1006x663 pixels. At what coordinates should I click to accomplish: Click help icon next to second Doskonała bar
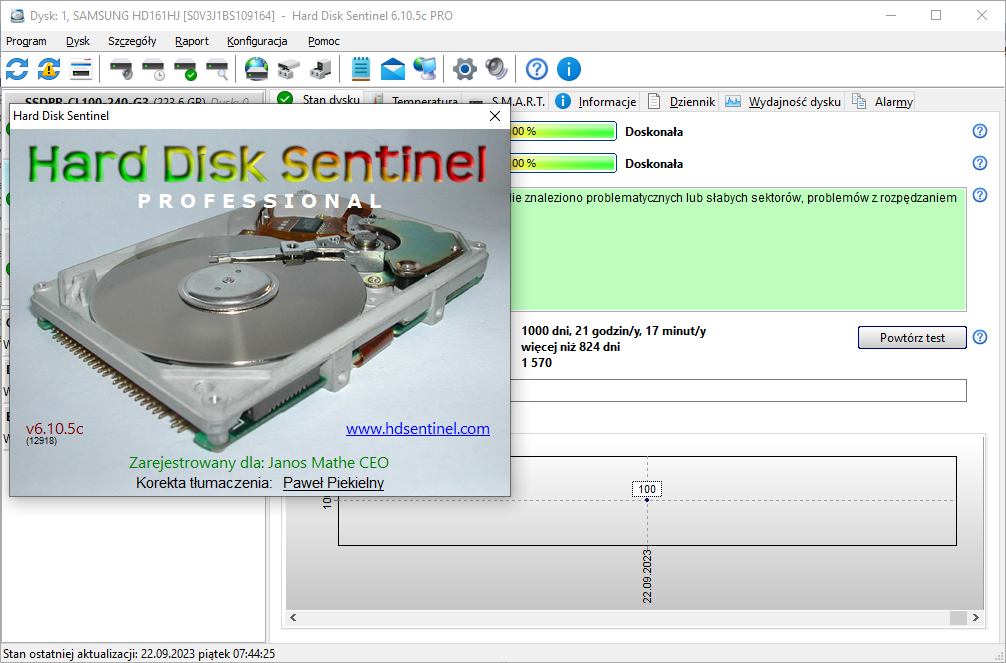click(980, 163)
